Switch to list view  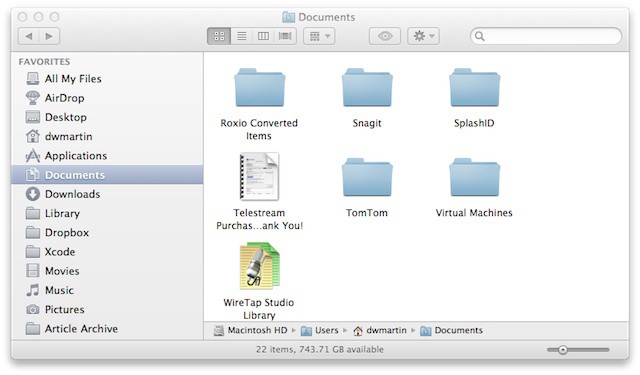[242, 36]
